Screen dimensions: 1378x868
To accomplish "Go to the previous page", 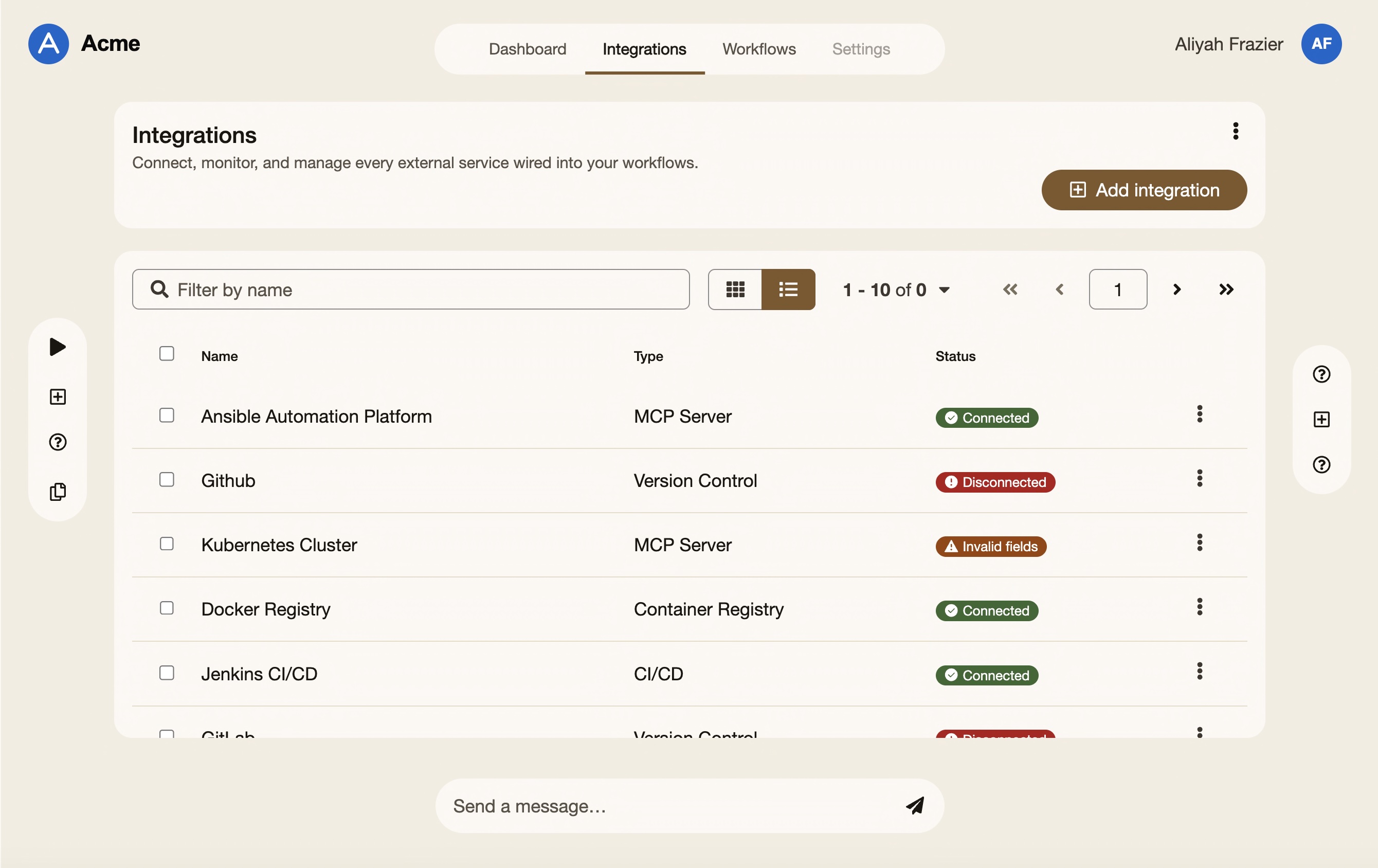I will tap(1059, 290).
